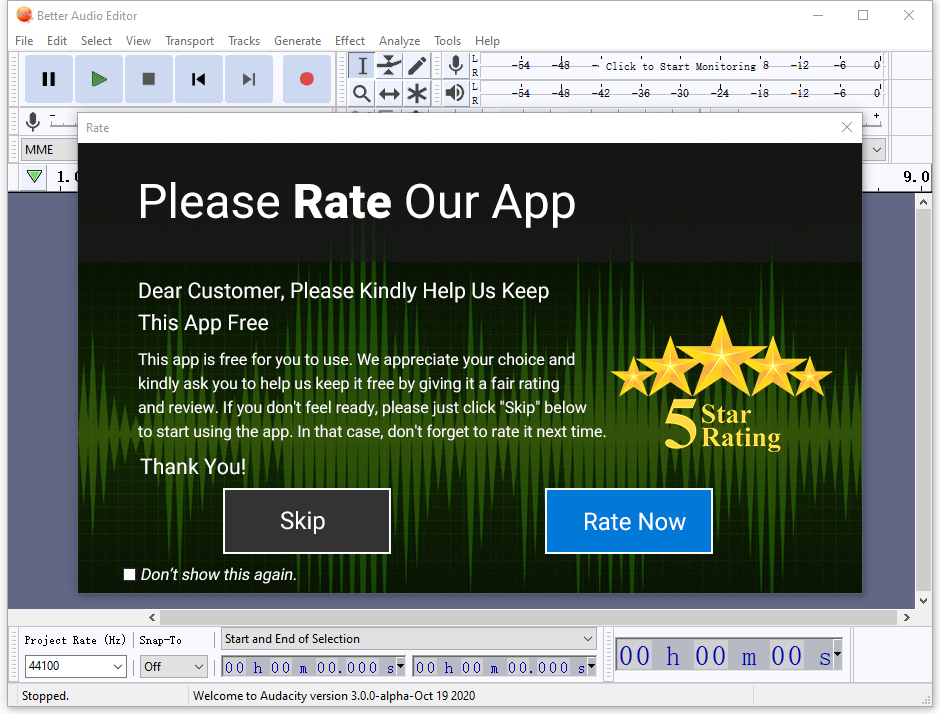Select the Draw pencil tool
The image size is (940, 714).
coord(416,66)
